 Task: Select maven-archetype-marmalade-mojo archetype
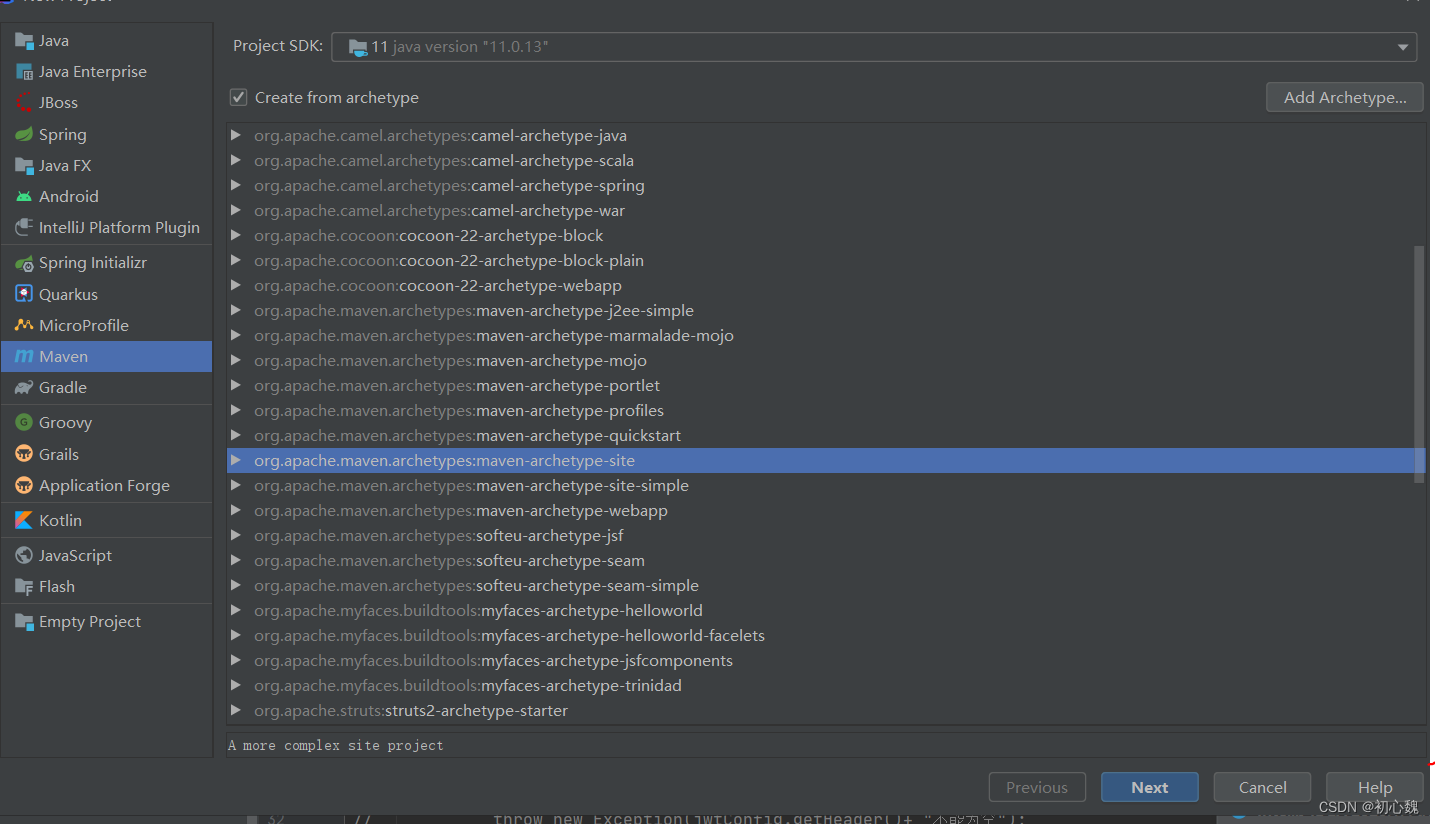point(826,335)
